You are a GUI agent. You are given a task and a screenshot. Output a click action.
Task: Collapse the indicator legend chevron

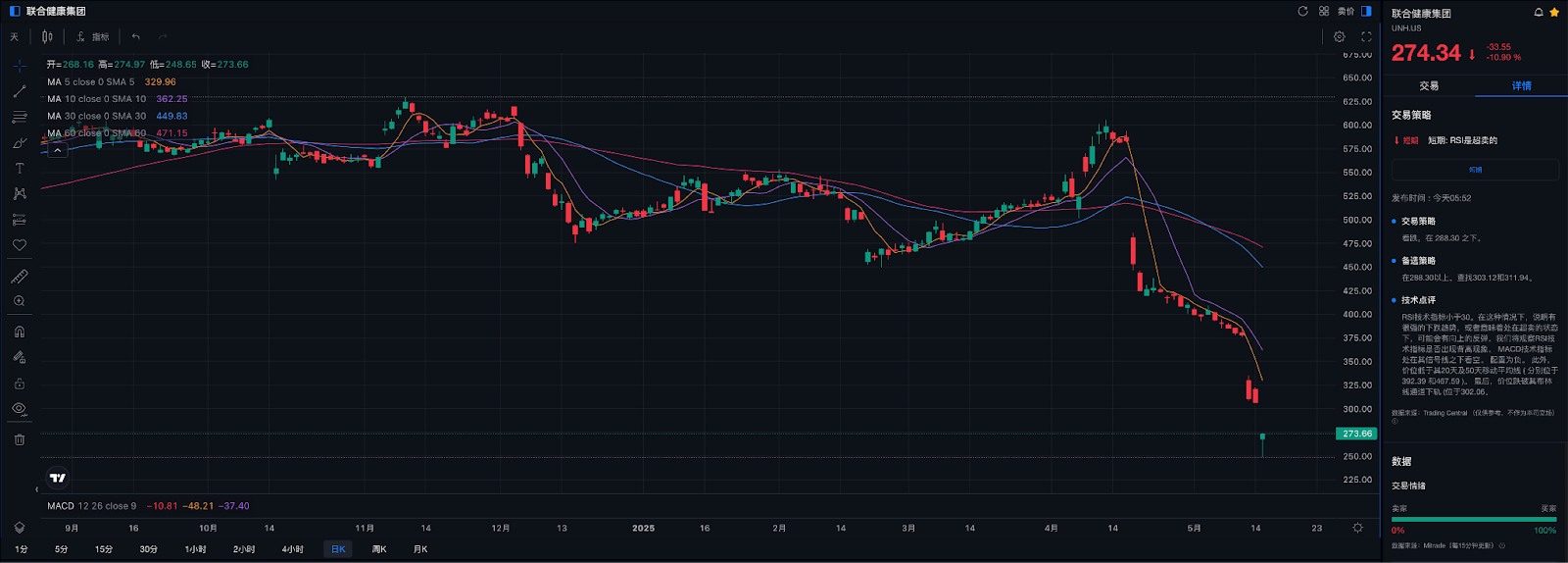click(58, 150)
